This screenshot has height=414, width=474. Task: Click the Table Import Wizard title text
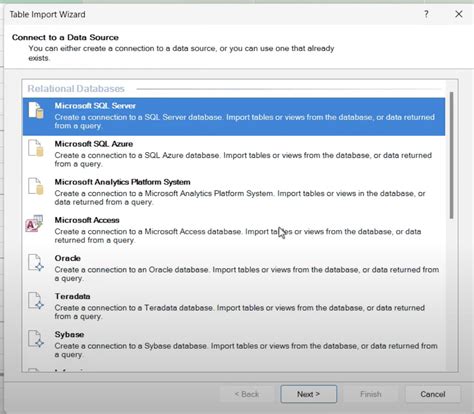tap(48, 14)
